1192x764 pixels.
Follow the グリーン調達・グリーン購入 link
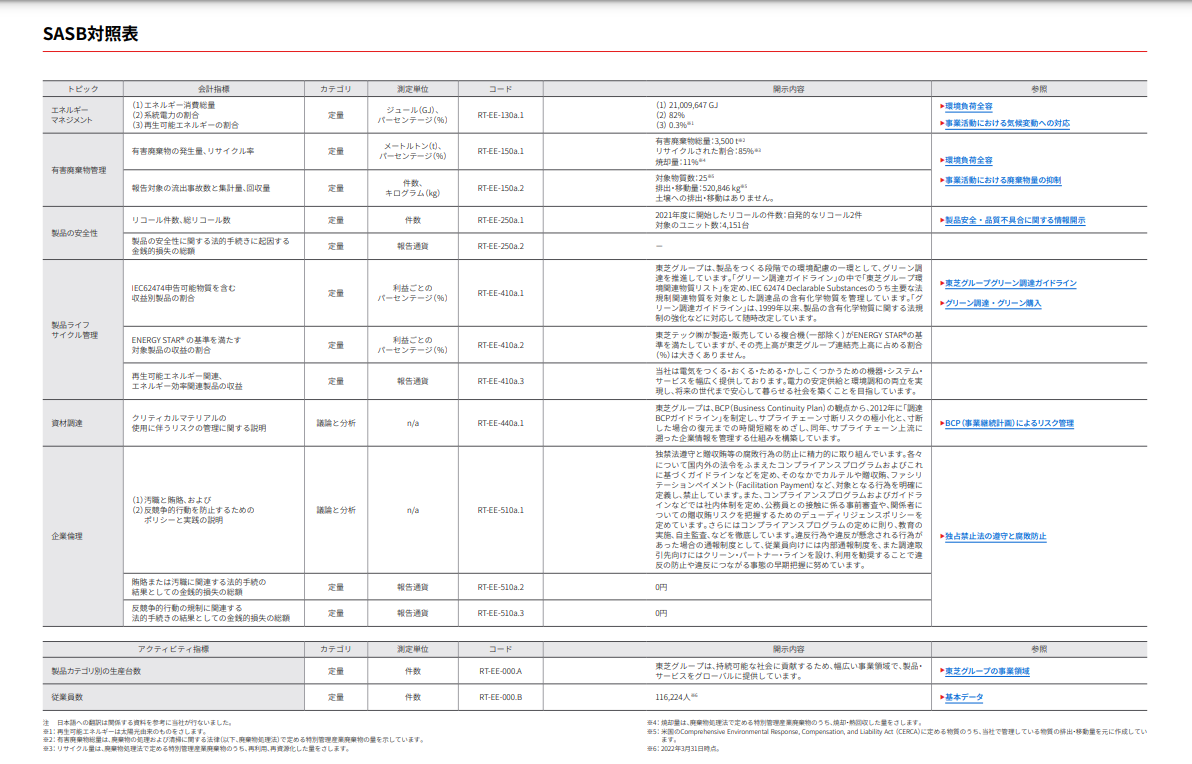[x=992, y=303]
